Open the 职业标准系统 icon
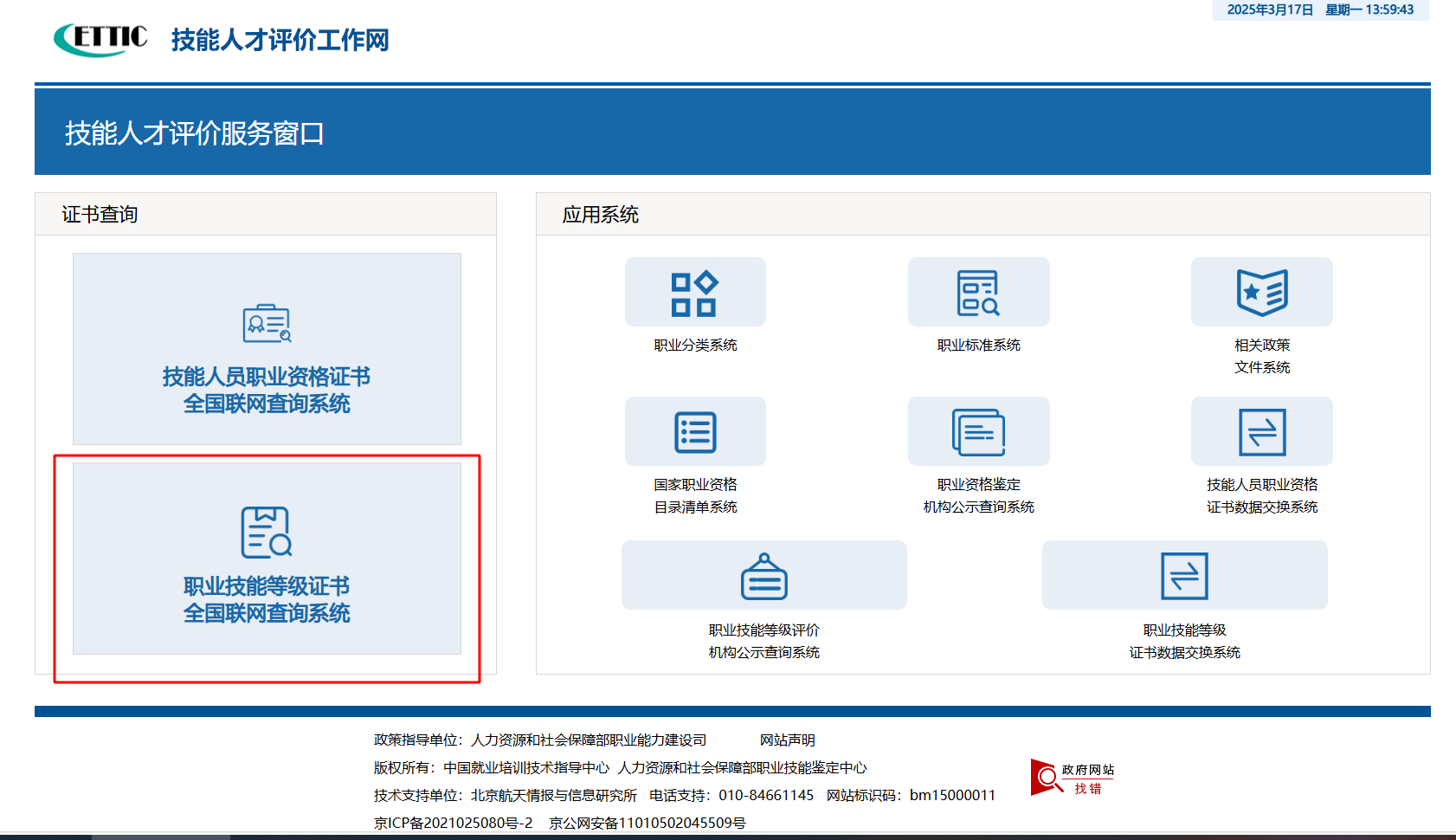 [978, 293]
